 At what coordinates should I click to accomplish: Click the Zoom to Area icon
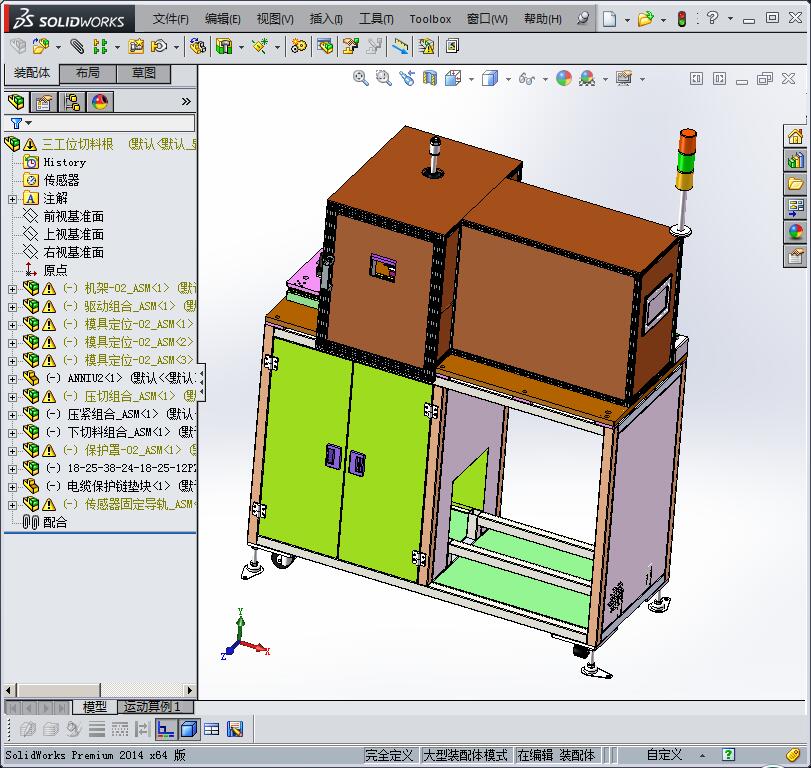click(x=383, y=79)
